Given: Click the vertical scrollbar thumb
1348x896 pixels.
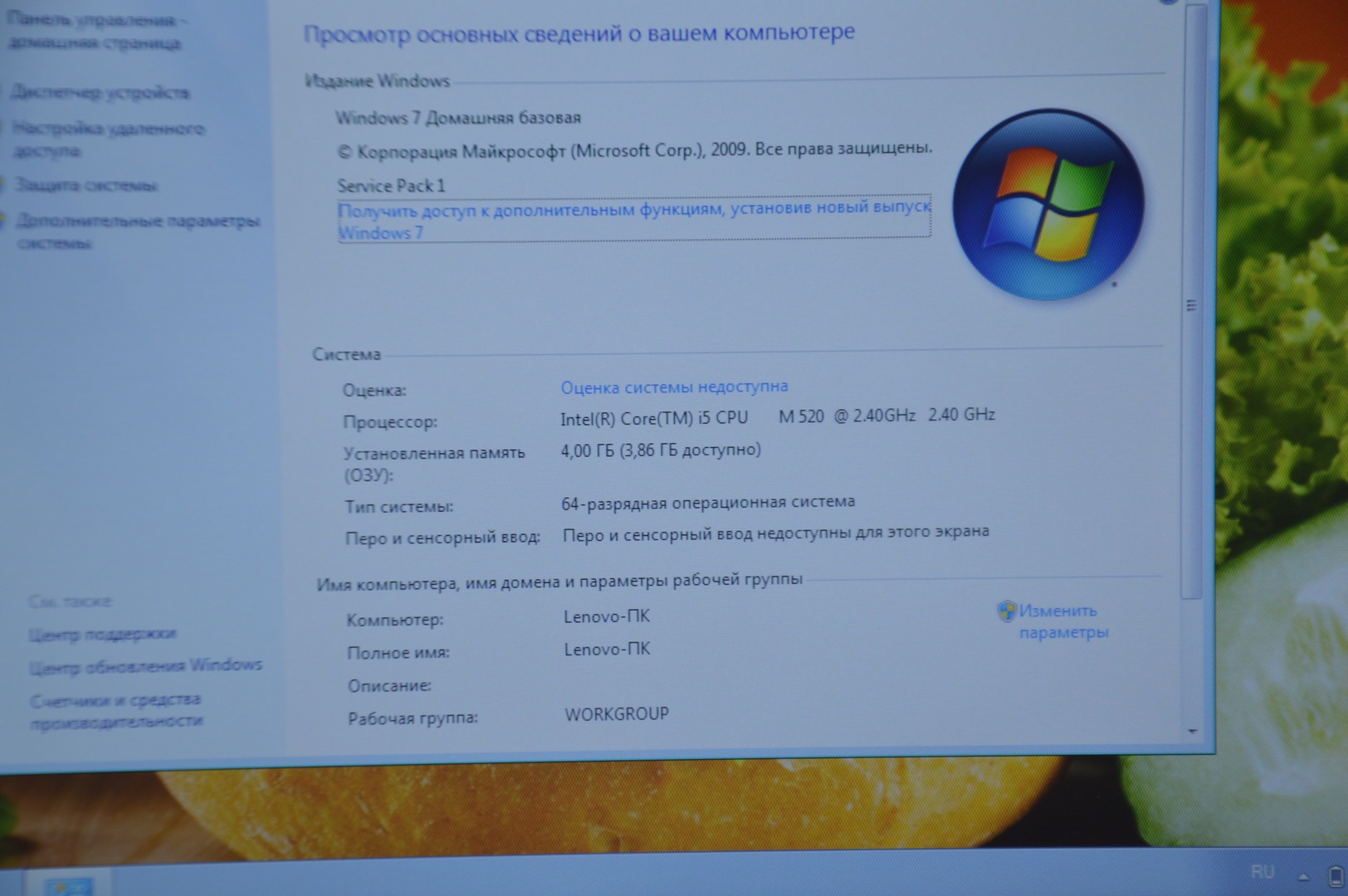Looking at the screenshot, I should (x=1192, y=304).
